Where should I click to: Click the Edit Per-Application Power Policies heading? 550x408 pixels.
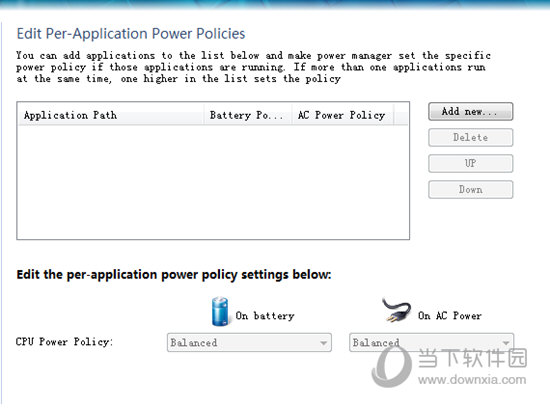coord(131,34)
